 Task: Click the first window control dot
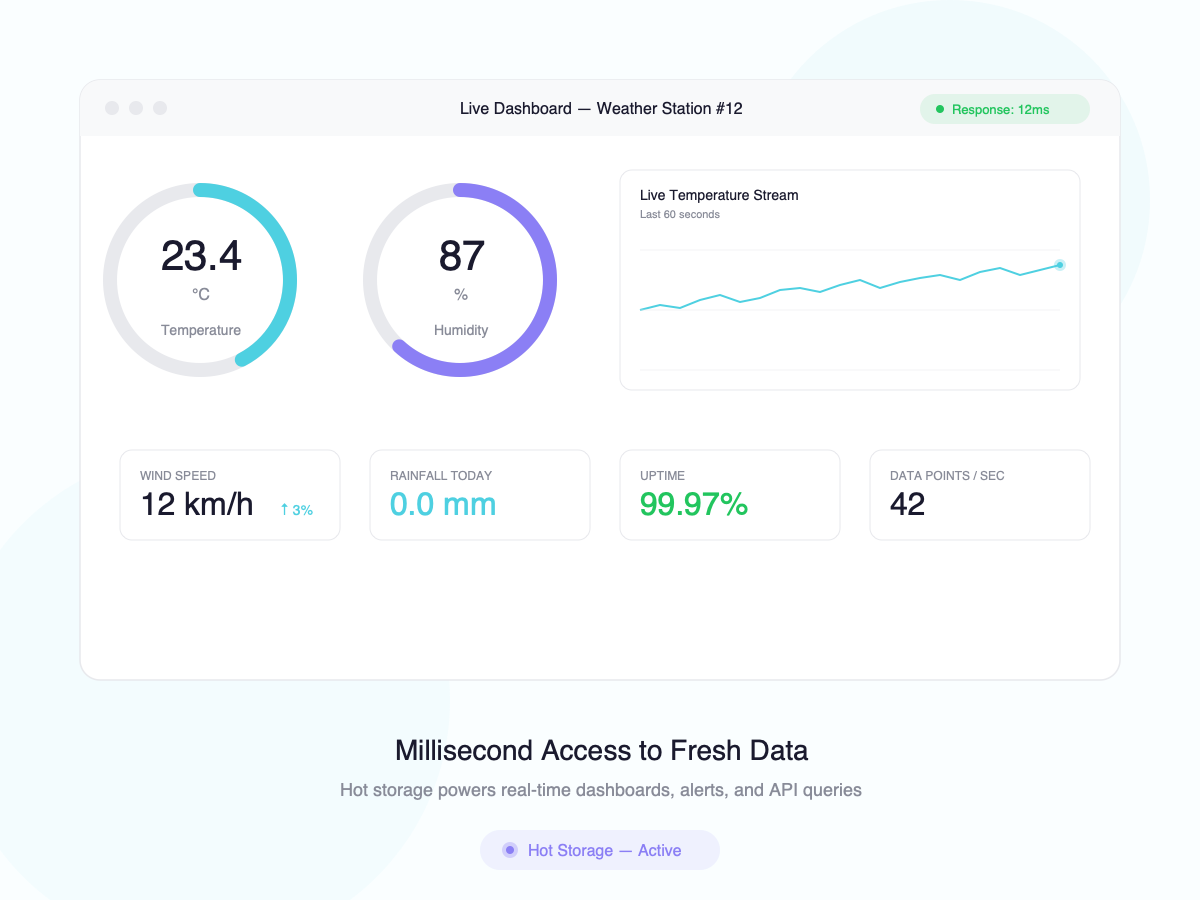pos(112,108)
